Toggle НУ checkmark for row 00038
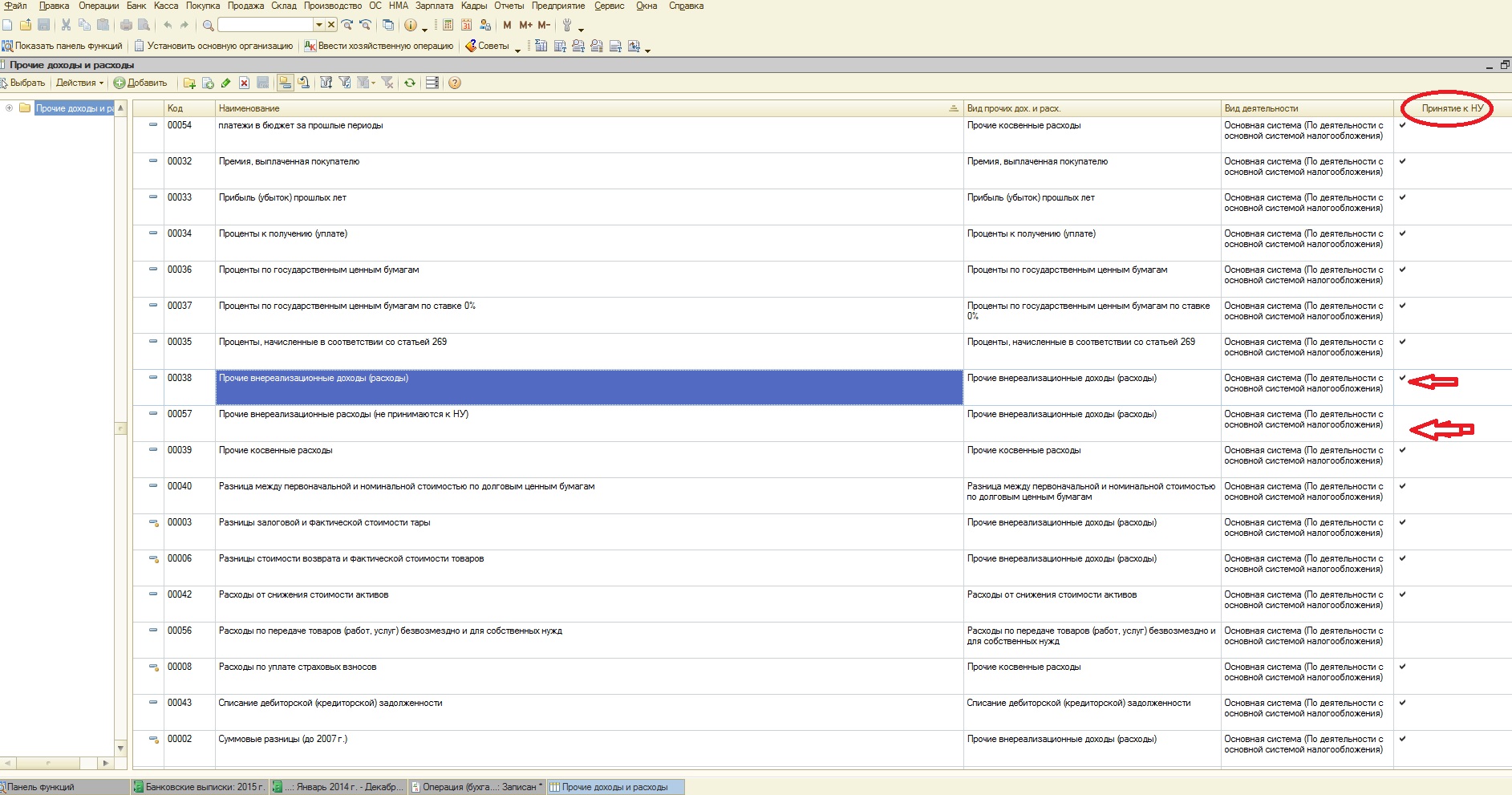This screenshot has width=1512, height=795. (x=1403, y=378)
